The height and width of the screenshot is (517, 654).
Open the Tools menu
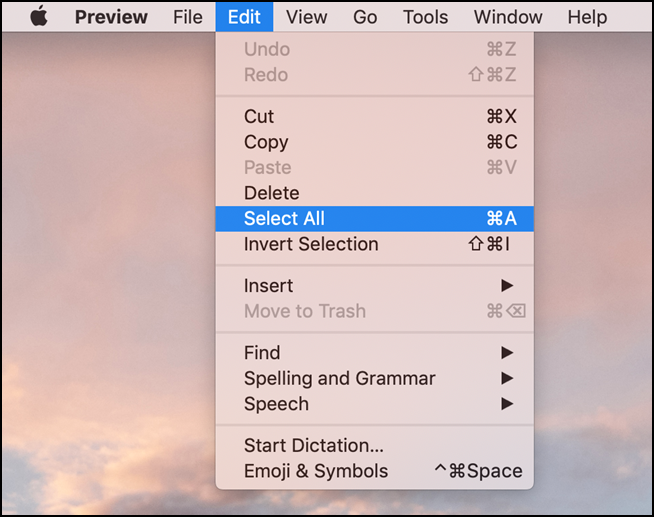[425, 17]
